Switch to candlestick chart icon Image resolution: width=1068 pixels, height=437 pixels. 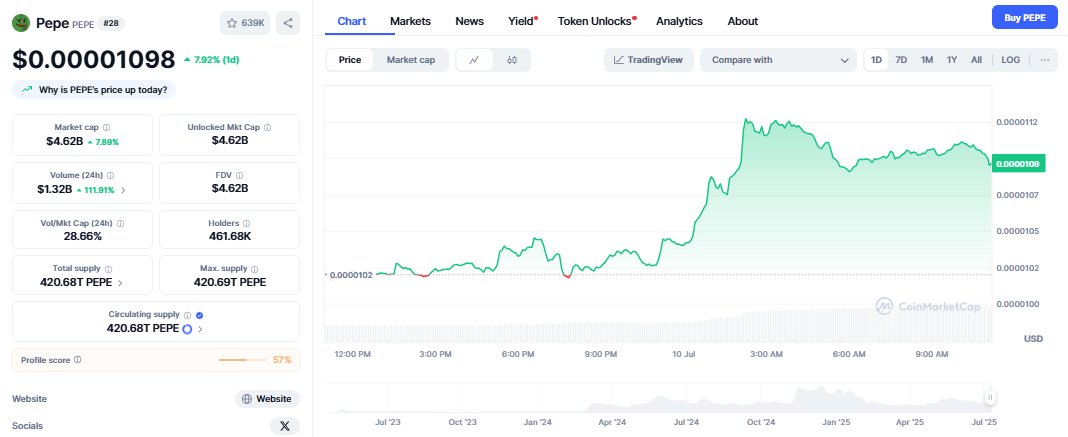(512, 60)
